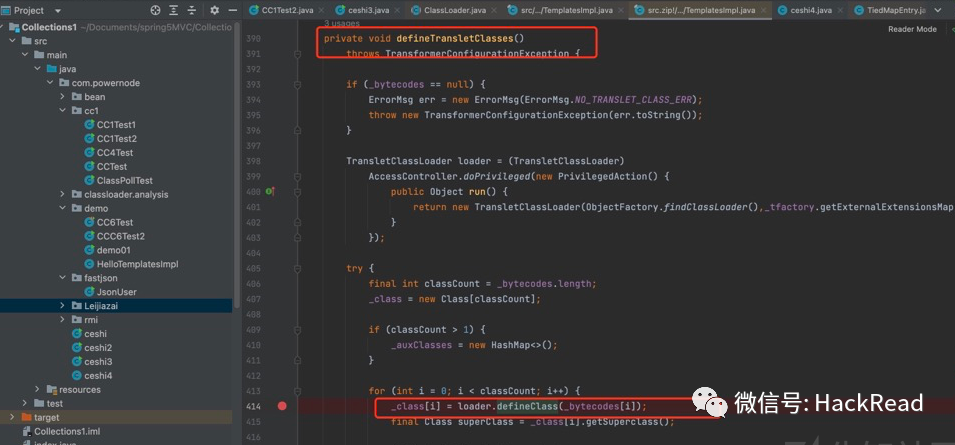Collapse the cc1 package
955x445 pixels.
click(62, 111)
